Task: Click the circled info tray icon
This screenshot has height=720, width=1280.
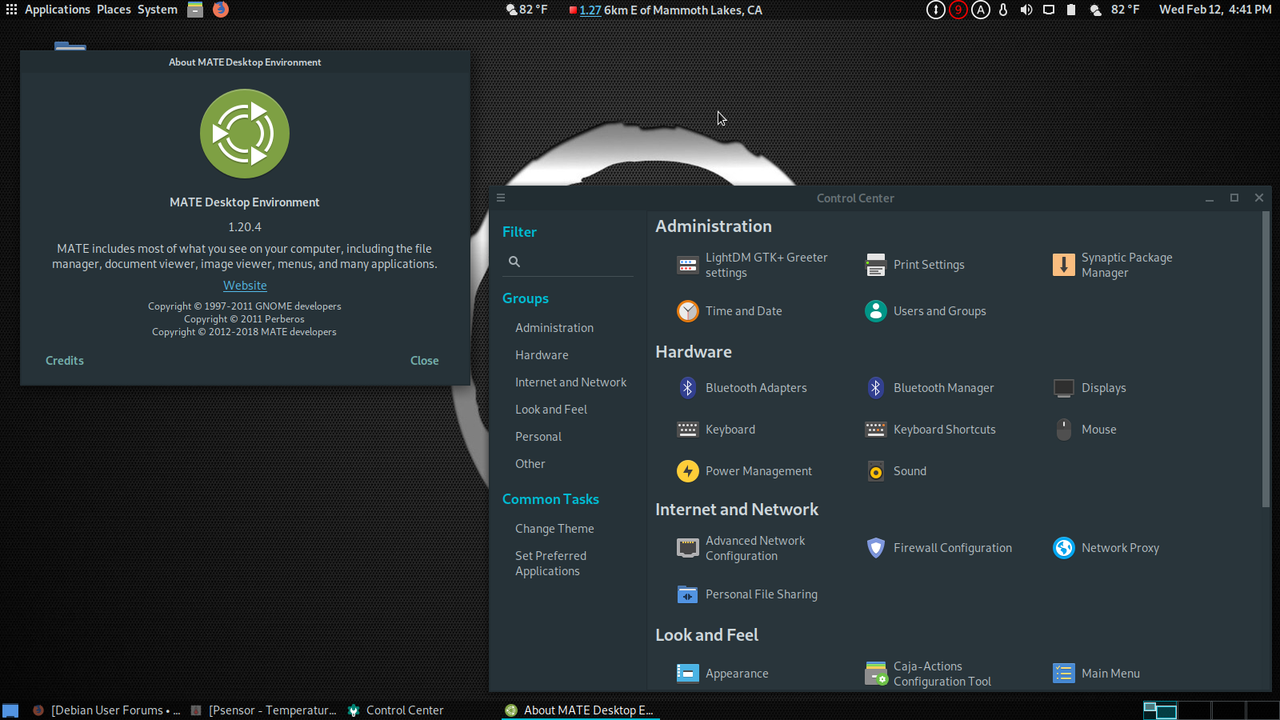Action: (x=936, y=10)
